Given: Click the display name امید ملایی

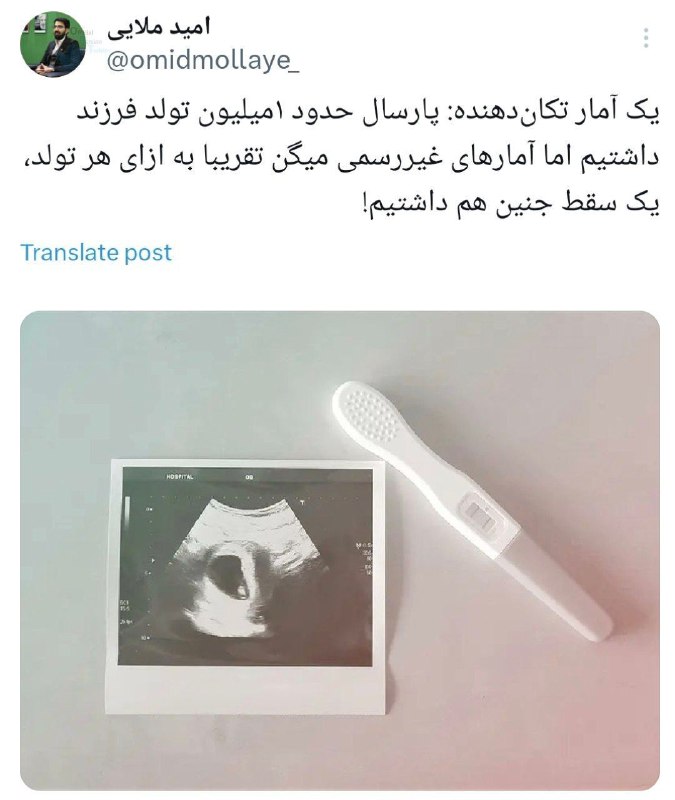Looking at the screenshot, I should click(159, 28).
